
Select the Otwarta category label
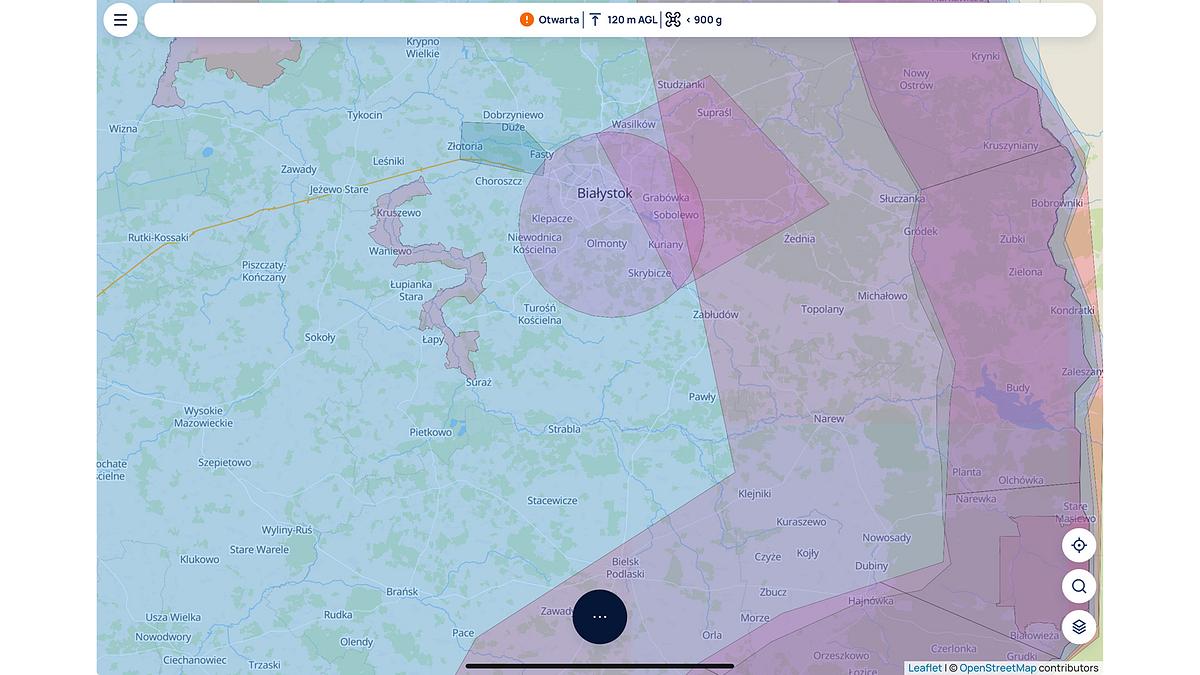(x=558, y=20)
